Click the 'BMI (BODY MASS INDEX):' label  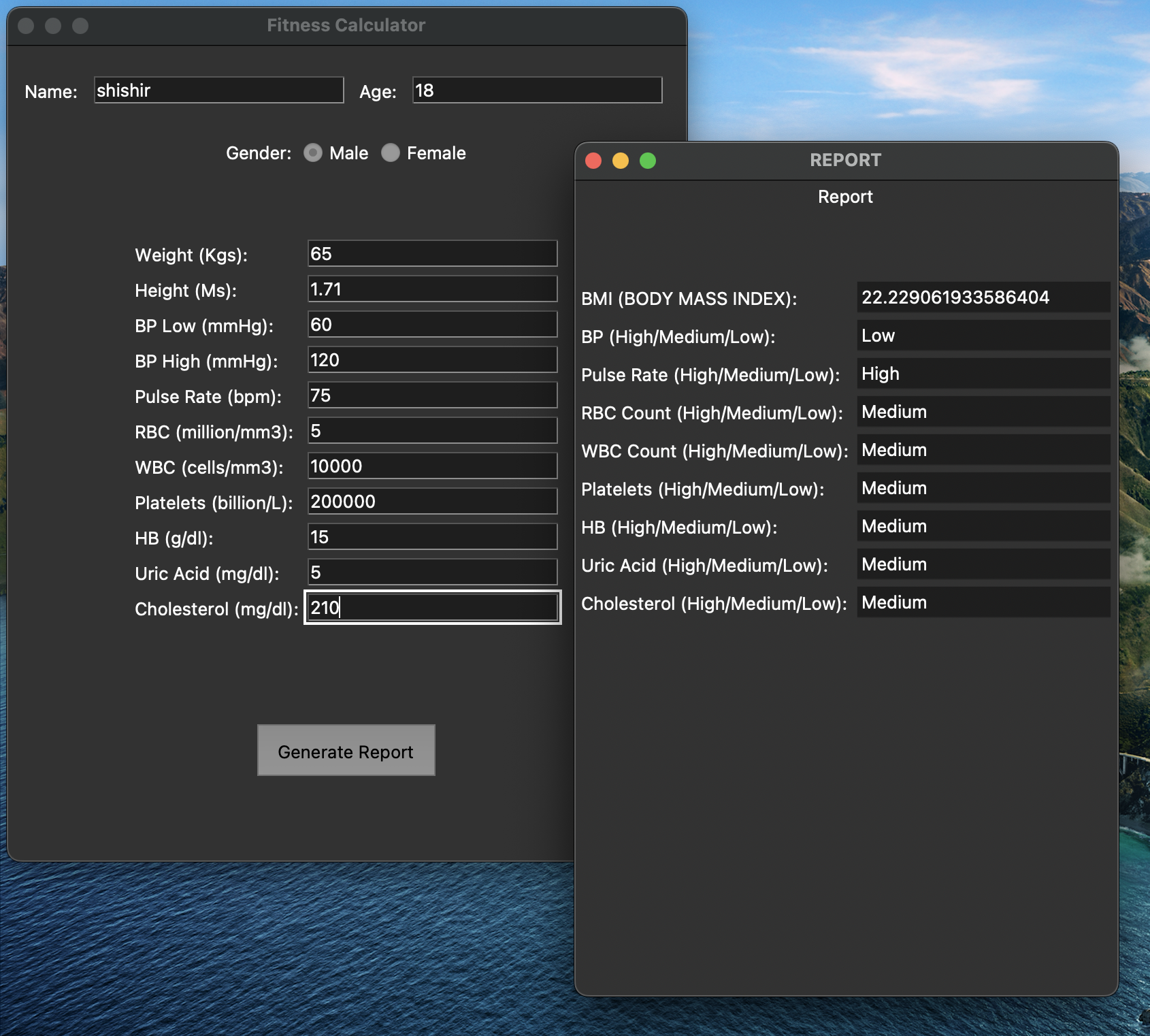click(689, 299)
